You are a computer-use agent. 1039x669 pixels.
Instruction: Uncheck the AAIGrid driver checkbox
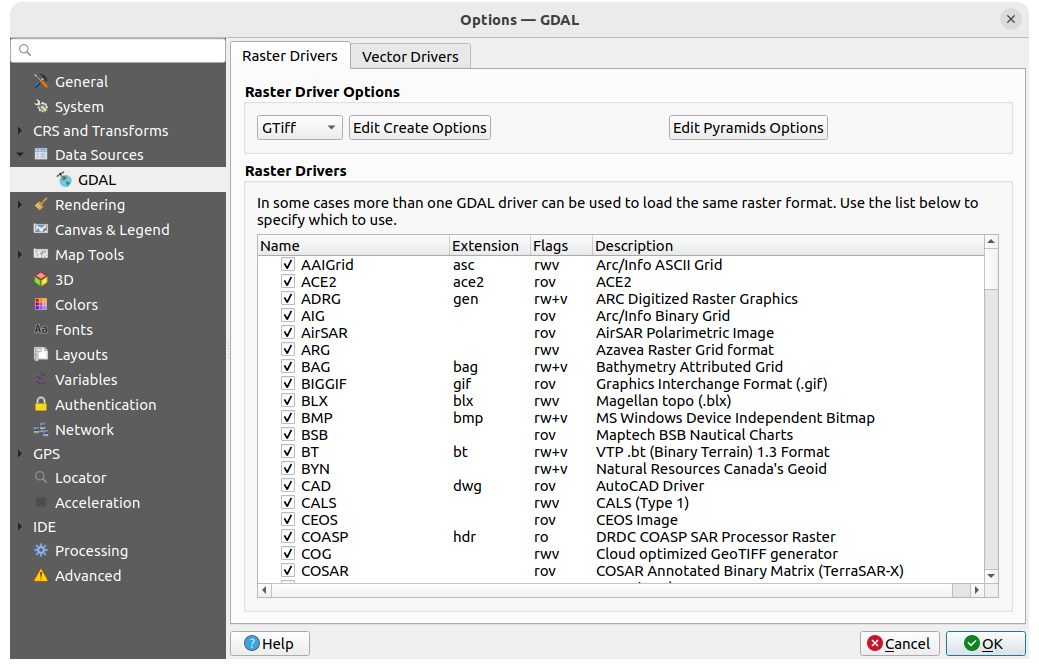[x=288, y=265]
